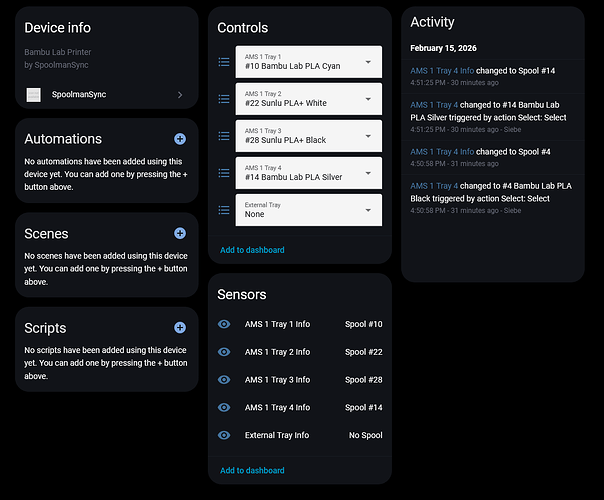Open first AMS 1 Tray 4 Info activity link
Image resolution: width=604 pixels, height=500 pixels.
(x=442, y=70)
